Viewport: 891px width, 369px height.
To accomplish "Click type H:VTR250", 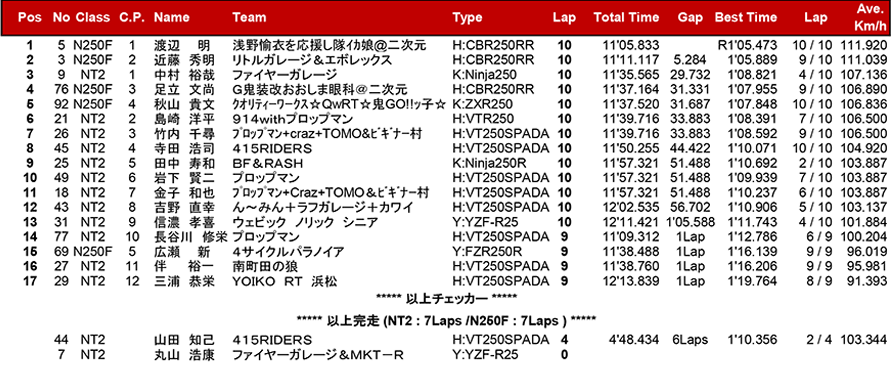I will click(x=483, y=119).
